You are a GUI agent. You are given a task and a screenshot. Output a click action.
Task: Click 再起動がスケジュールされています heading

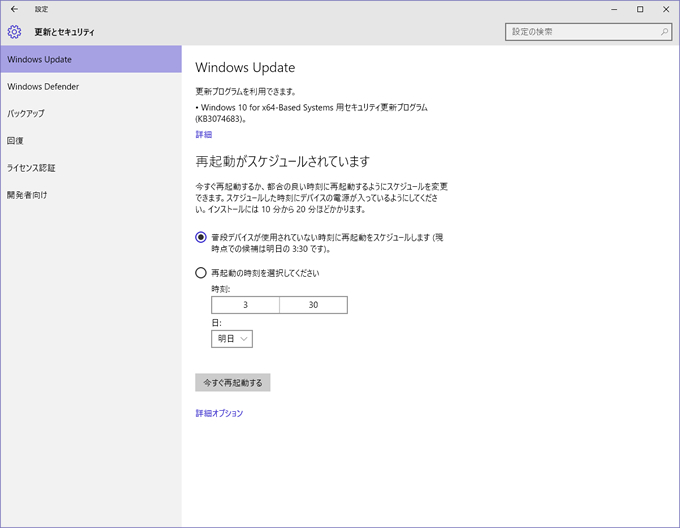click(x=282, y=161)
